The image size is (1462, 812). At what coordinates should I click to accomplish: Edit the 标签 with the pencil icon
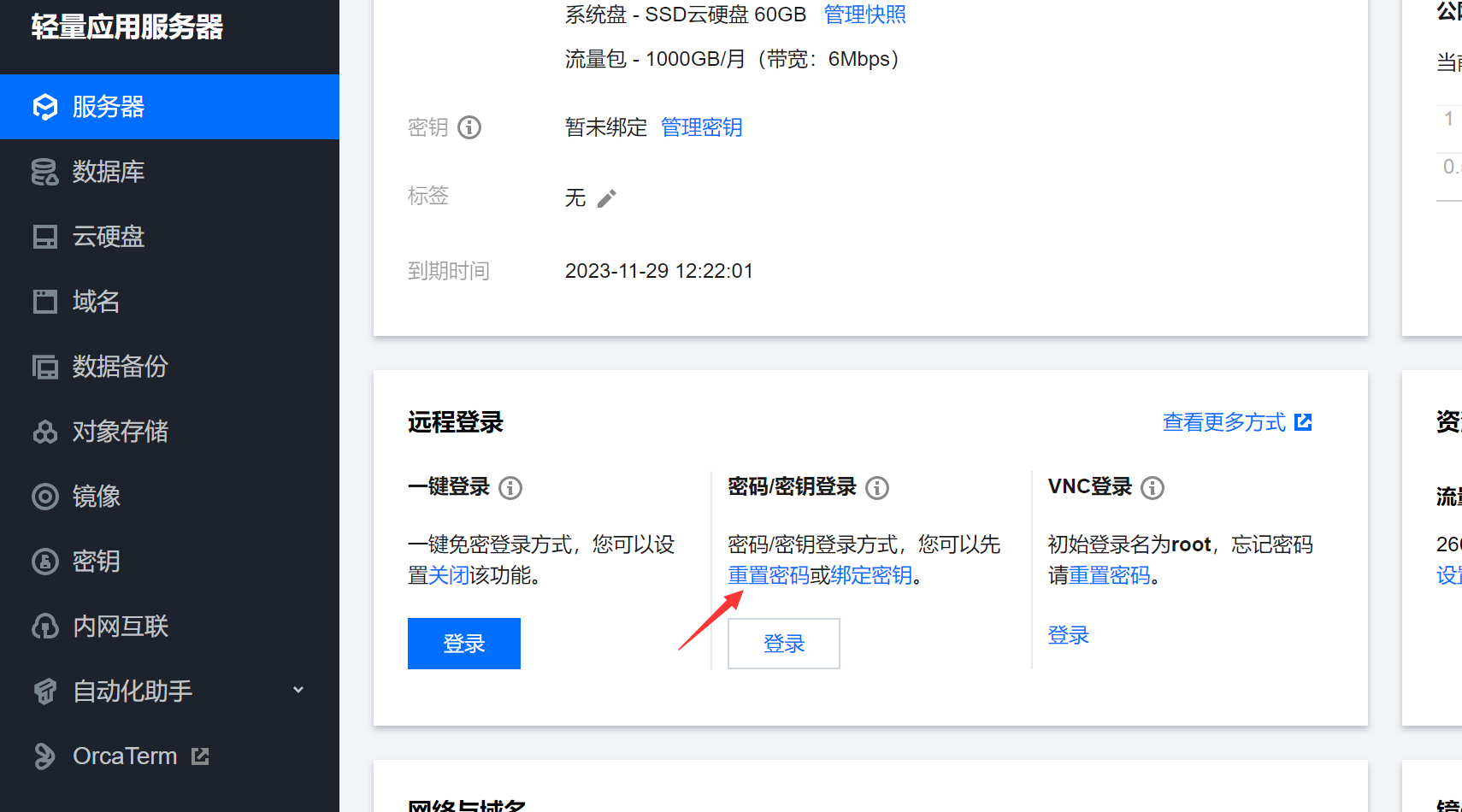(x=607, y=198)
